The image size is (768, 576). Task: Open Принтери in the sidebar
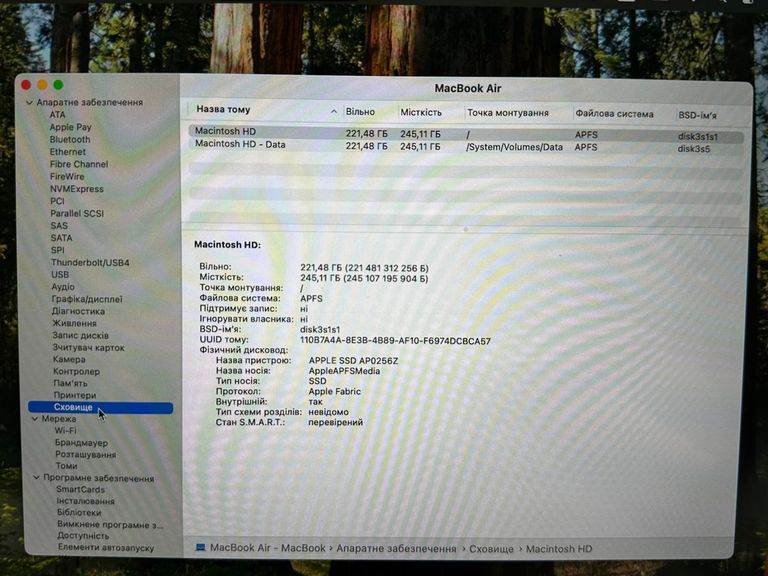click(75, 395)
